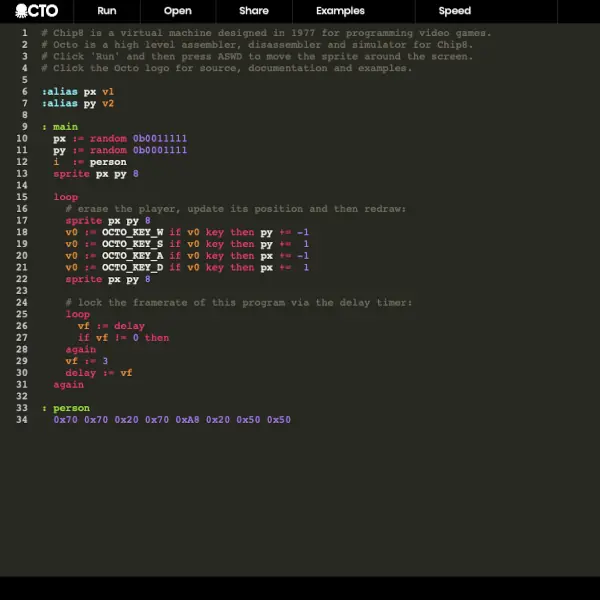Click the Octo logo in the top-left

36,11
